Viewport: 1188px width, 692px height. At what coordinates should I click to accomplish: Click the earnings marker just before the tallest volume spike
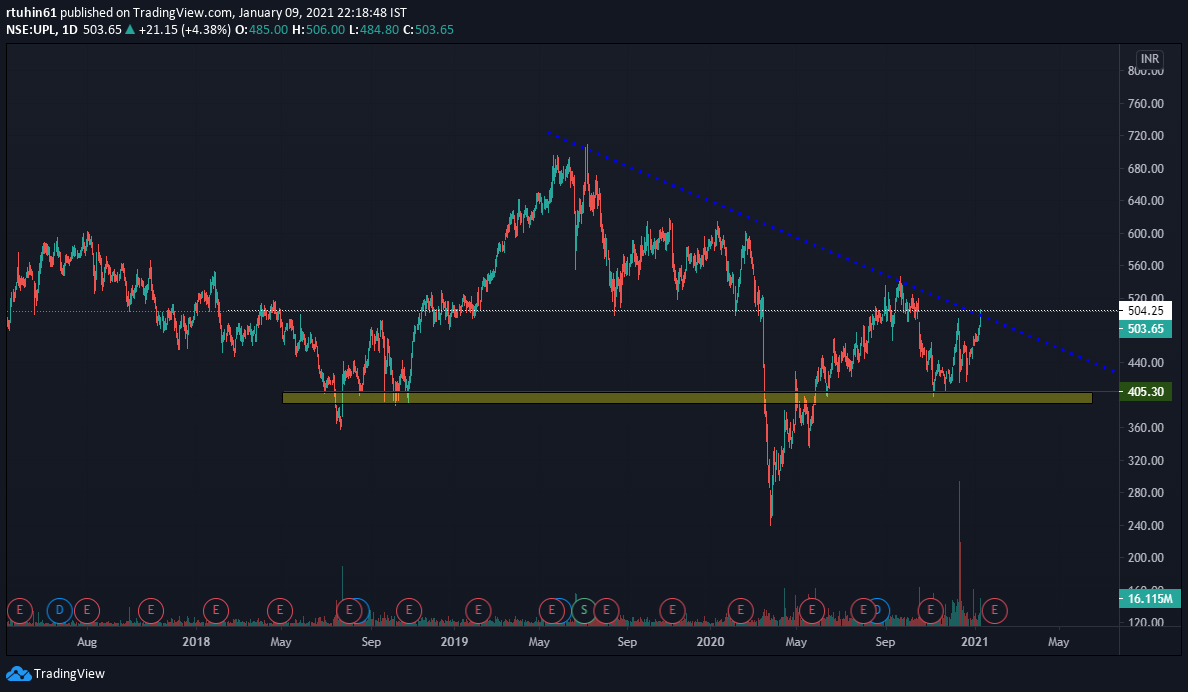click(930, 610)
